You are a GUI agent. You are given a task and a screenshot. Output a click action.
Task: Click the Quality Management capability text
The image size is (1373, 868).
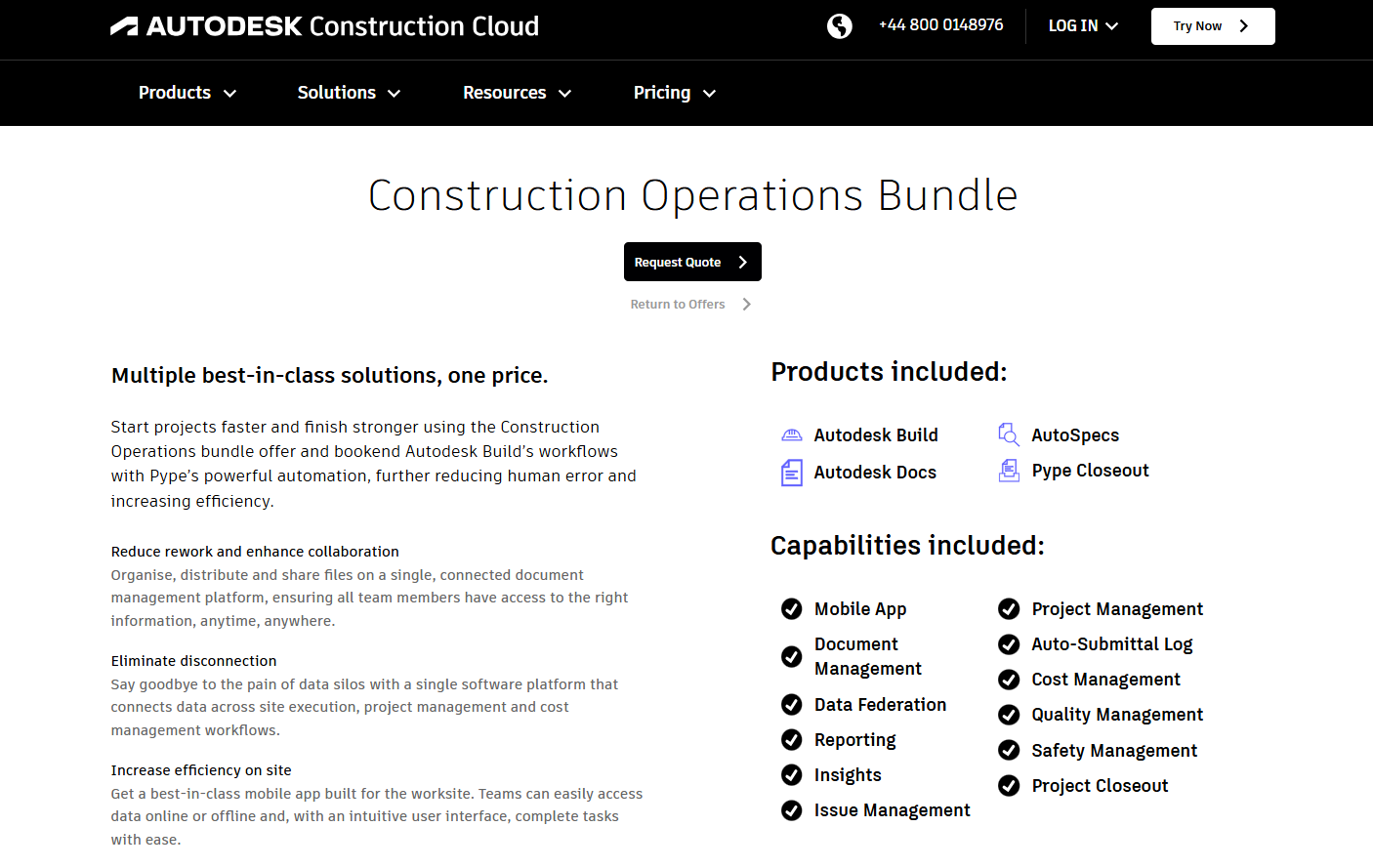pos(1117,715)
